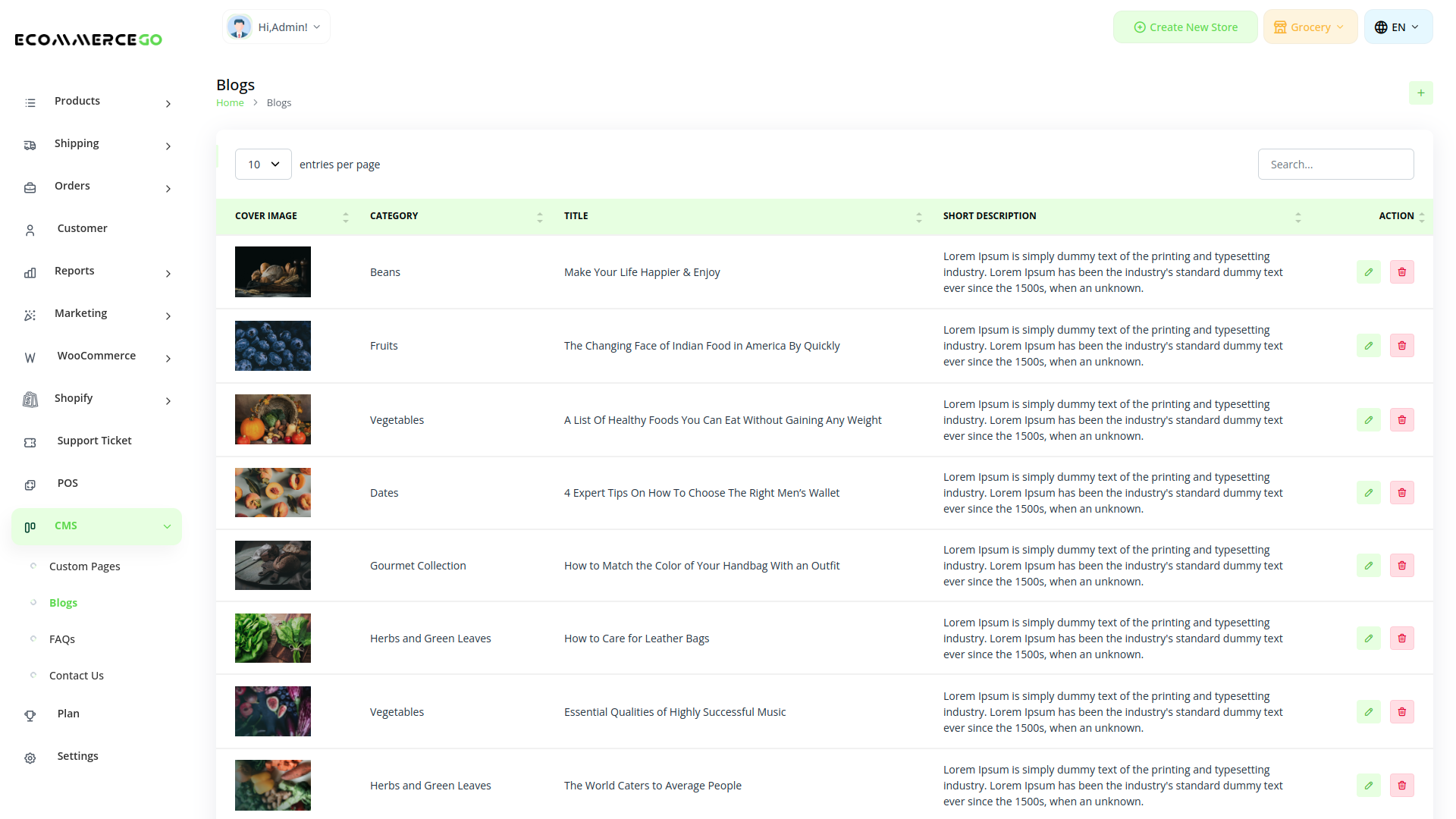The height and width of the screenshot is (819, 1456).
Task: Click the Create New Store button
Action: [1185, 27]
